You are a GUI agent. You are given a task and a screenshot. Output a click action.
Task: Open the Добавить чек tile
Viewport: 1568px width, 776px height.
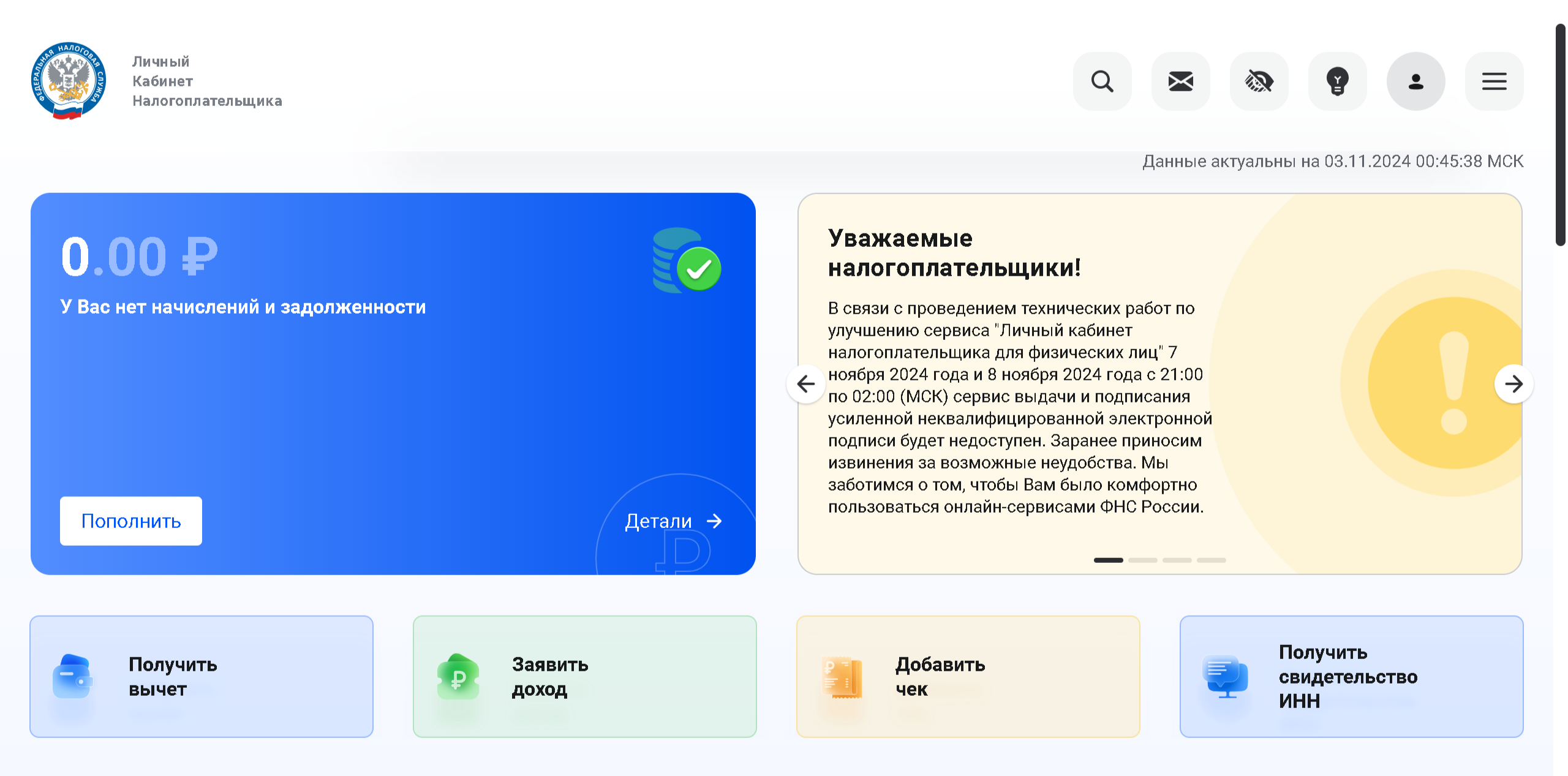(x=968, y=676)
